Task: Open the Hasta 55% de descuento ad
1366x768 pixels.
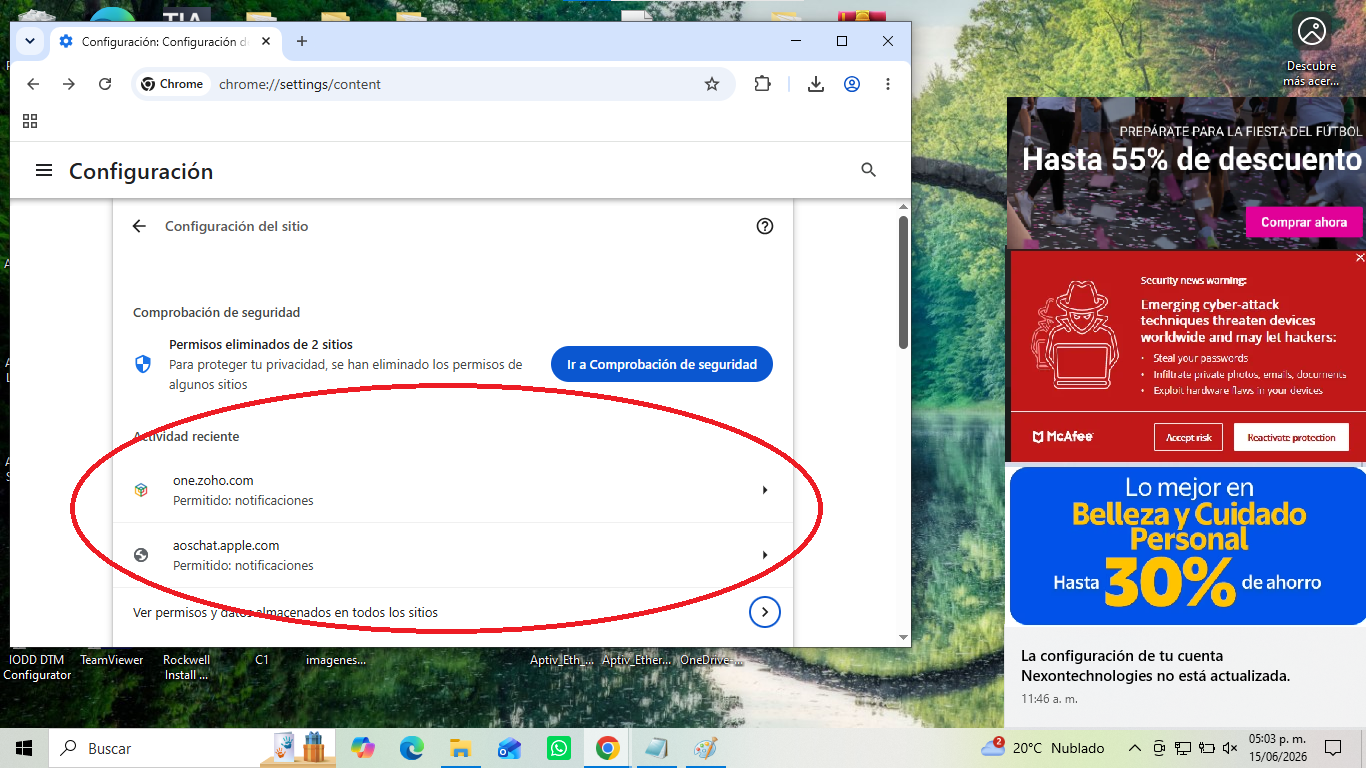Action: [x=1186, y=172]
